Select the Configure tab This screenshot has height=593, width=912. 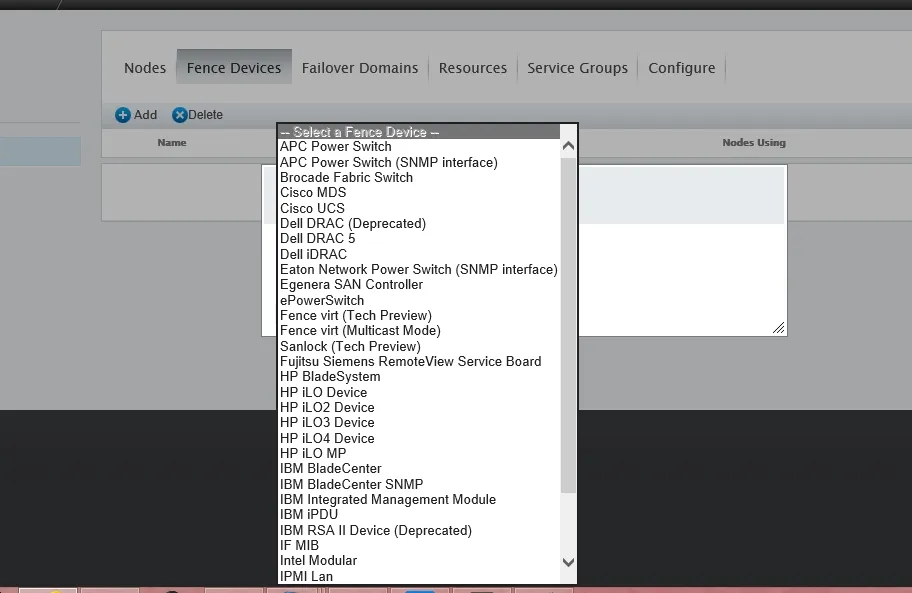tap(682, 68)
